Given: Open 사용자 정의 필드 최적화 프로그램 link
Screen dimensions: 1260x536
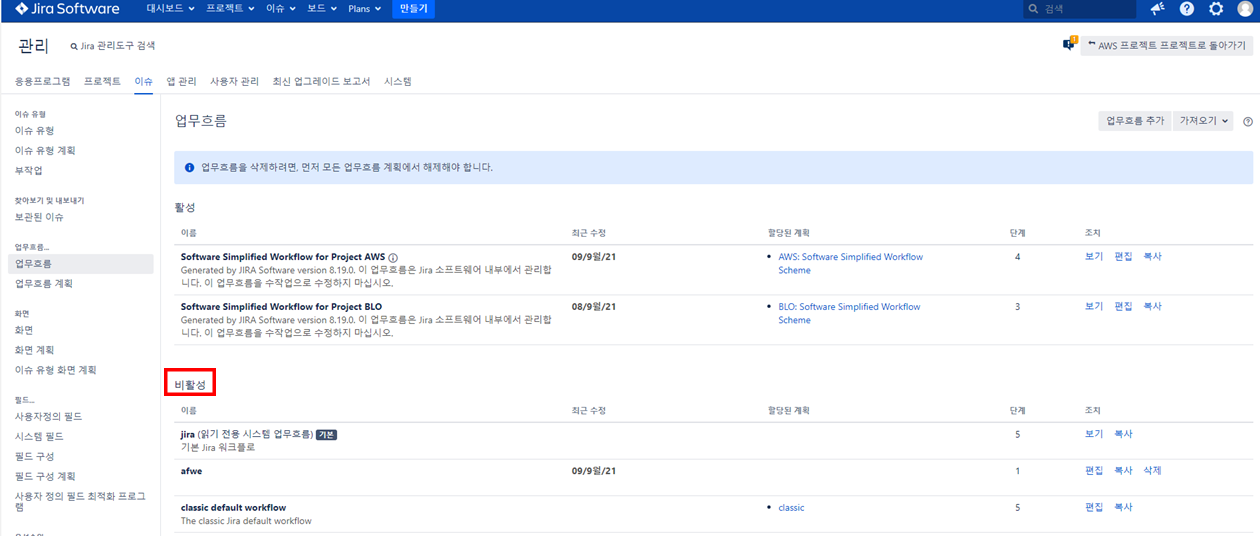Looking at the screenshot, I should (x=80, y=501).
